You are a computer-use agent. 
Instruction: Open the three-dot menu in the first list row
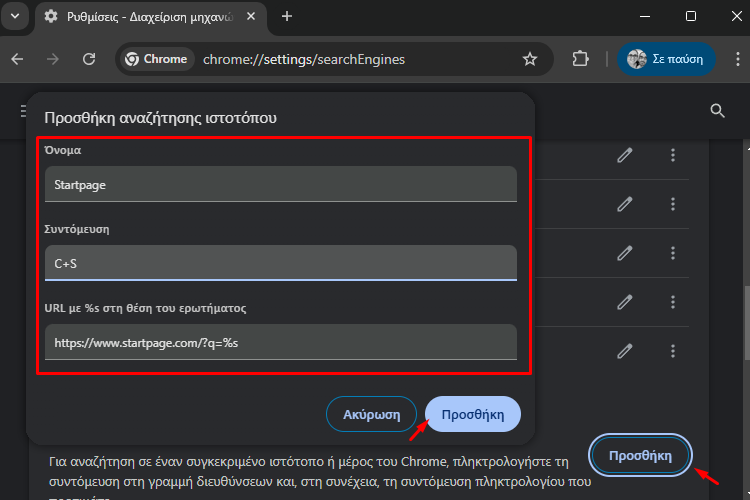[673, 155]
